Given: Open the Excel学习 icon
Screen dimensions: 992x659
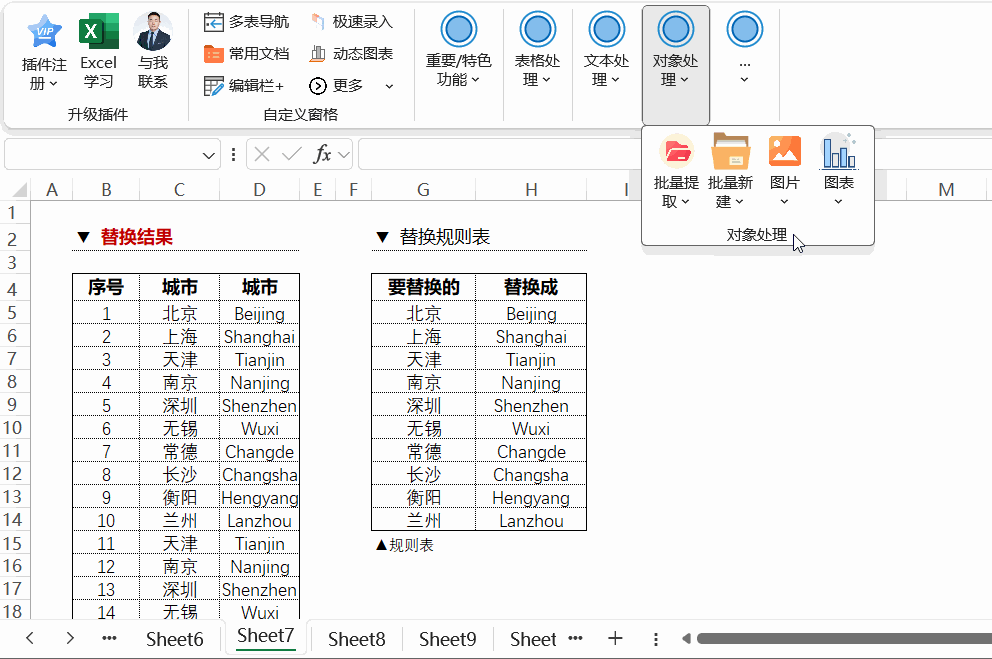Looking at the screenshot, I should (98, 53).
